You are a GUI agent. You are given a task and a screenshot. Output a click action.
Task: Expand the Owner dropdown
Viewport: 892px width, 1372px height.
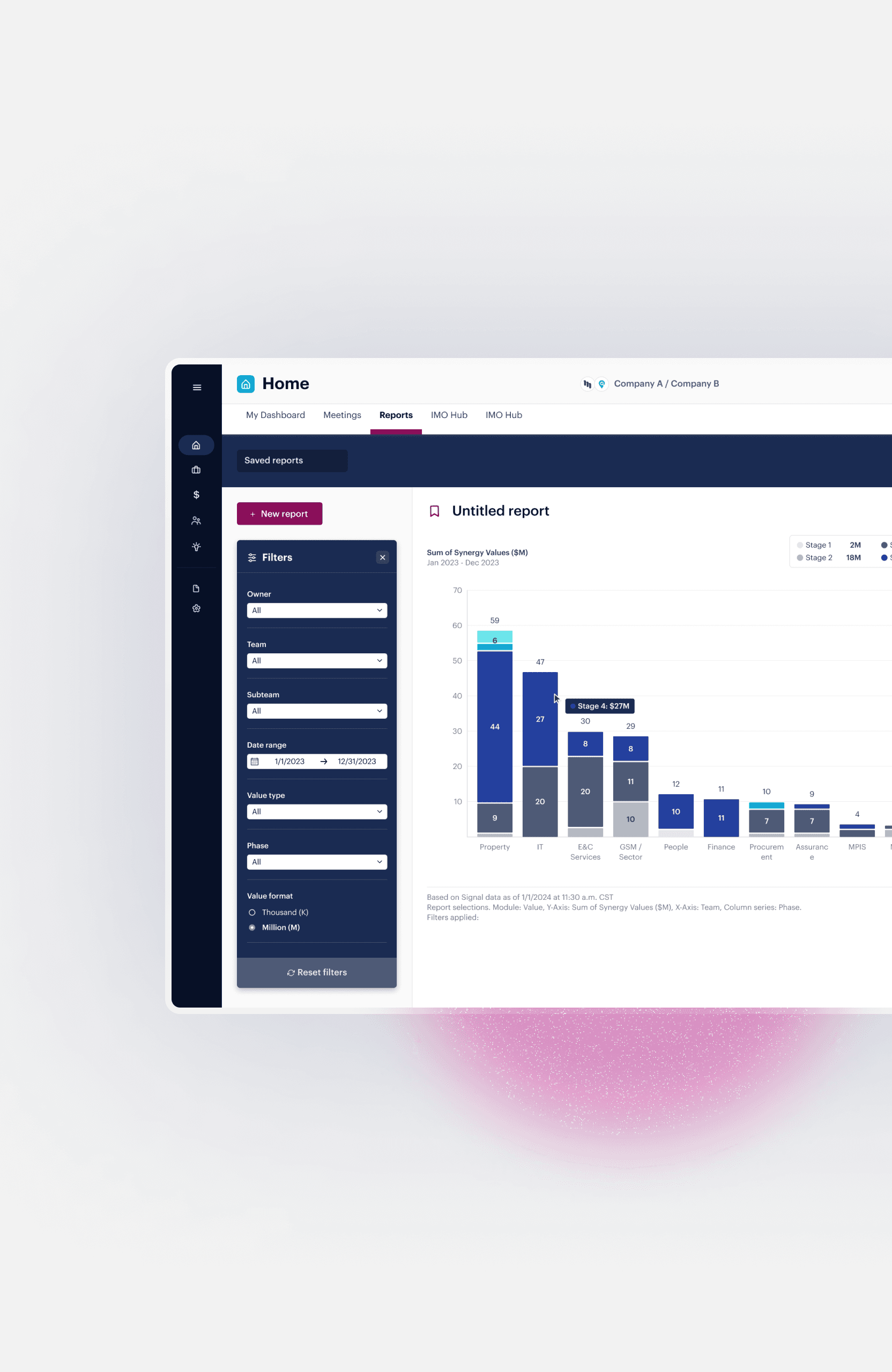317,610
